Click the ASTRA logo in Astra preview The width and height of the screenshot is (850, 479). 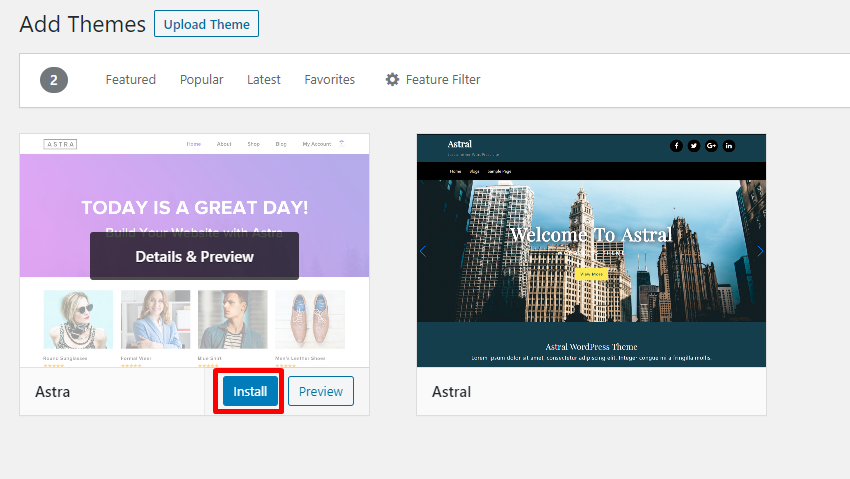click(60, 144)
